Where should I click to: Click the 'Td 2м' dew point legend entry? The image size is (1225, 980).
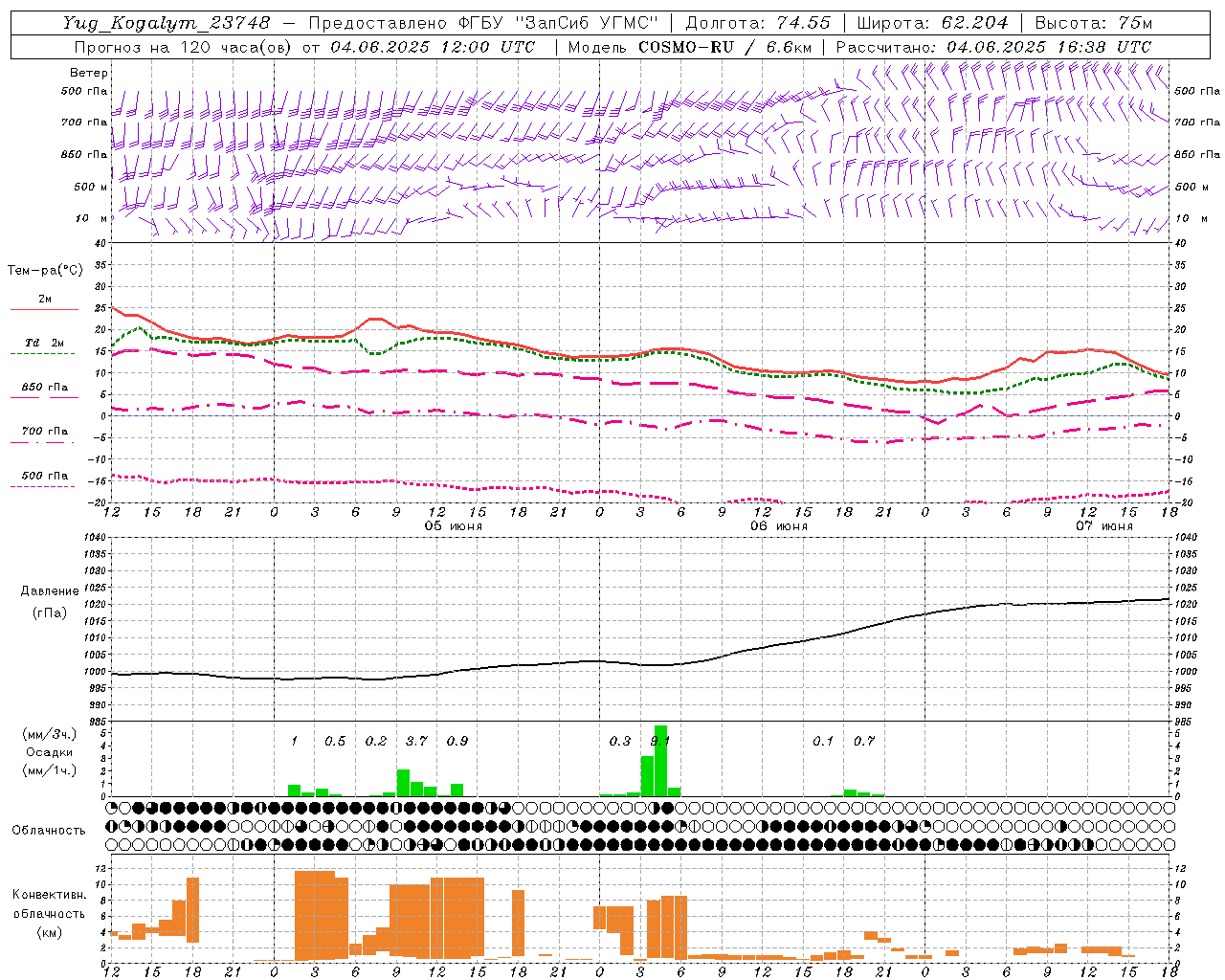45,343
